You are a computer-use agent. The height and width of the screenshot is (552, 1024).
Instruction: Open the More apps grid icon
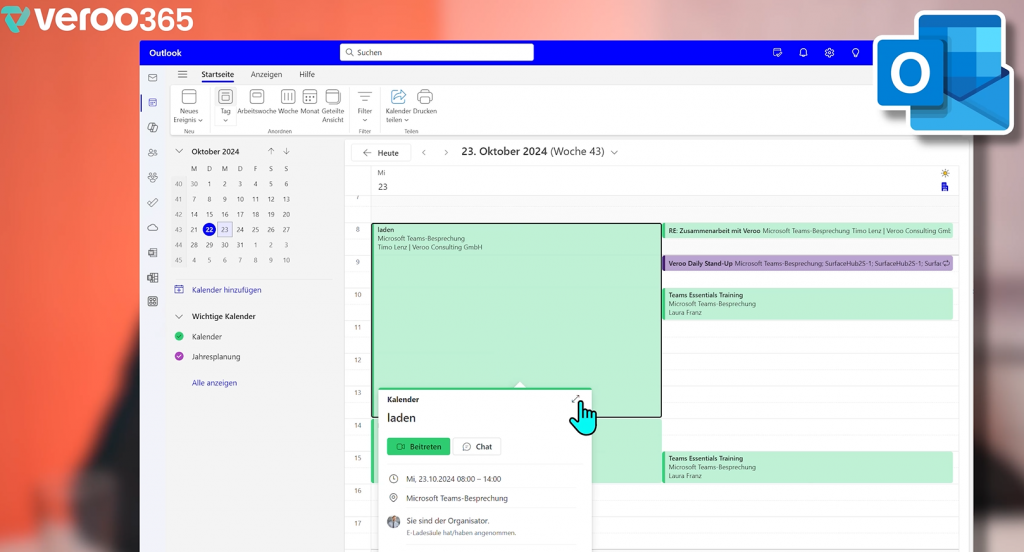click(152, 301)
